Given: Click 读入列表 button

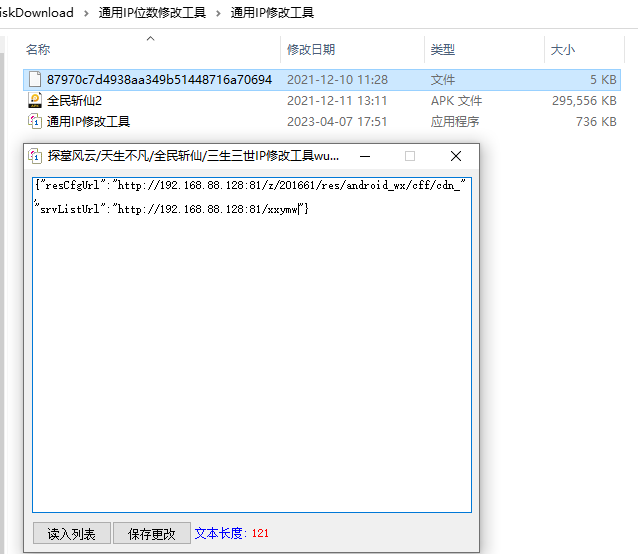Looking at the screenshot, I should pyautogui.click(x=72, y=533).
